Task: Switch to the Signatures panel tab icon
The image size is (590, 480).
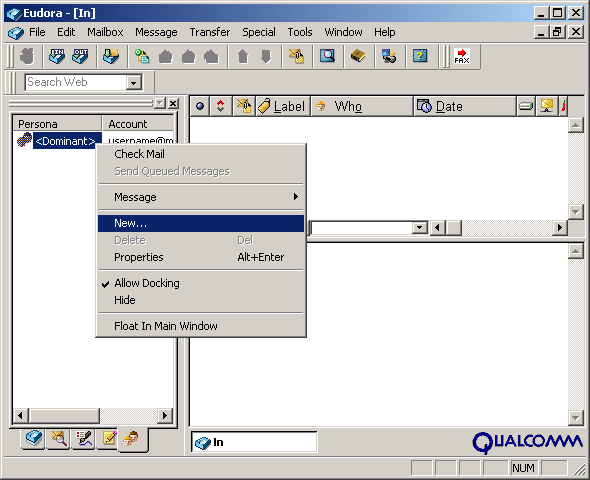Action: [84, 438]
